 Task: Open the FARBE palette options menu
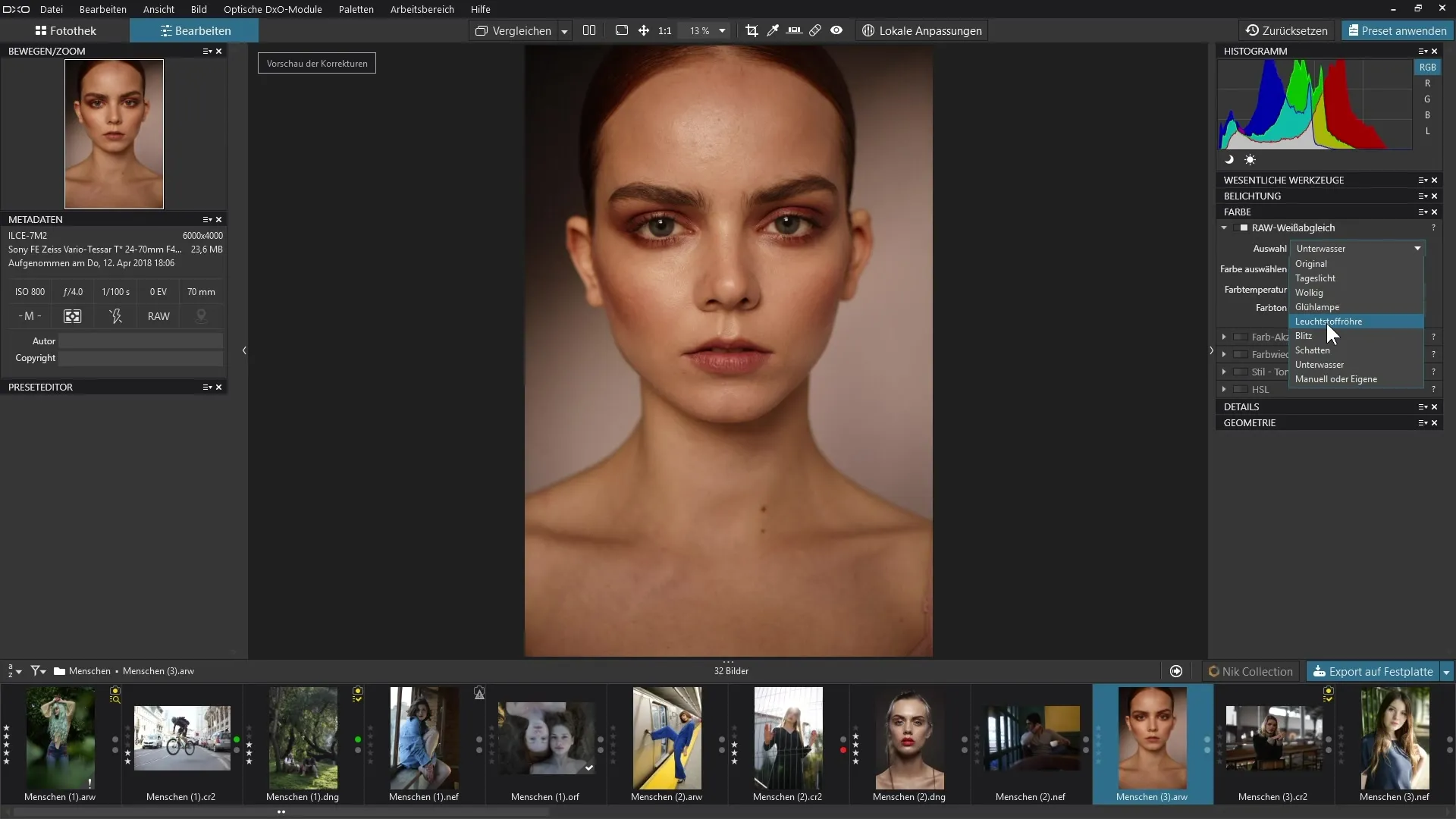[1423, 212]
